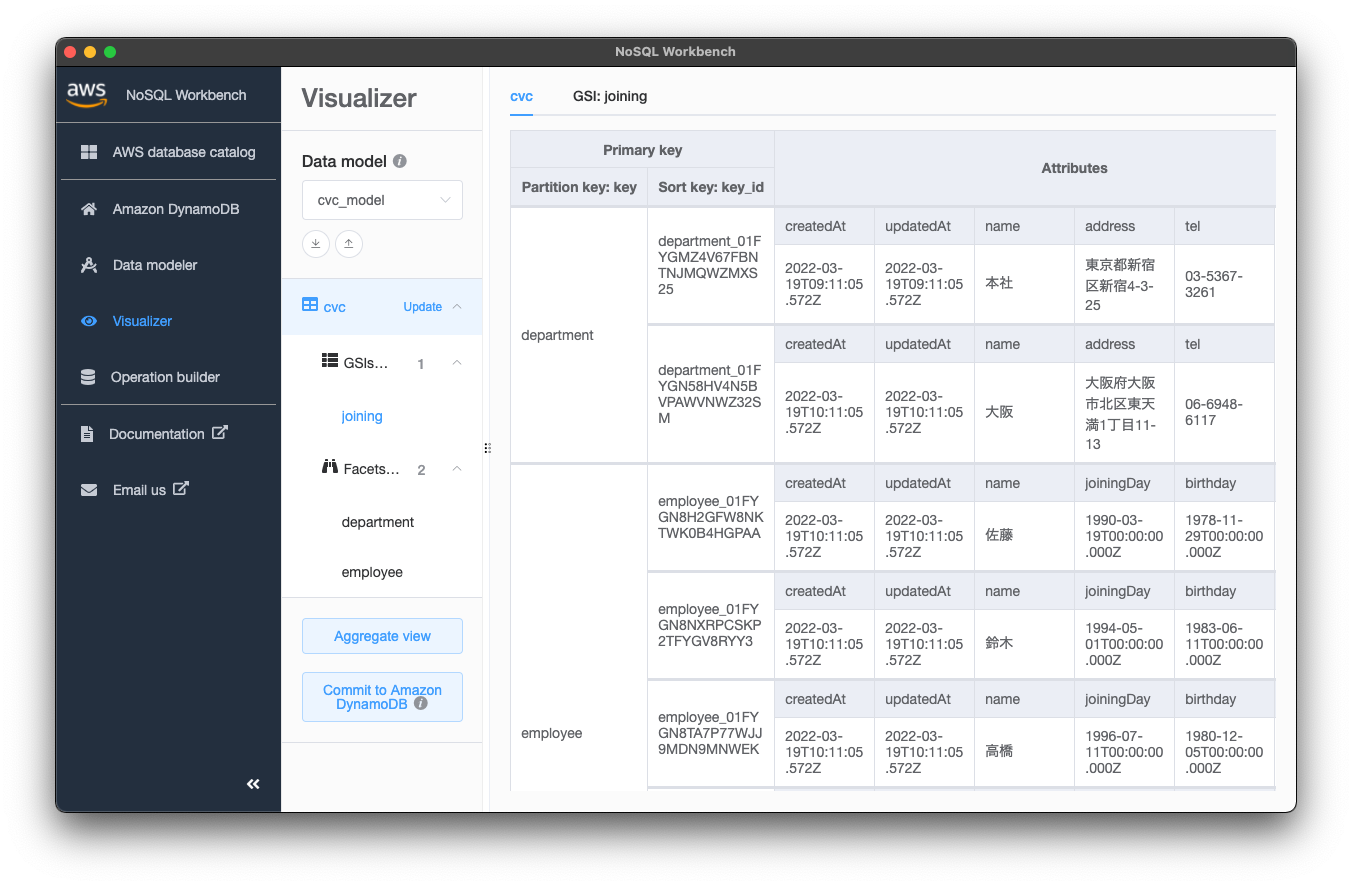Collapse the cvc table chevron

(x=457, y=306)
